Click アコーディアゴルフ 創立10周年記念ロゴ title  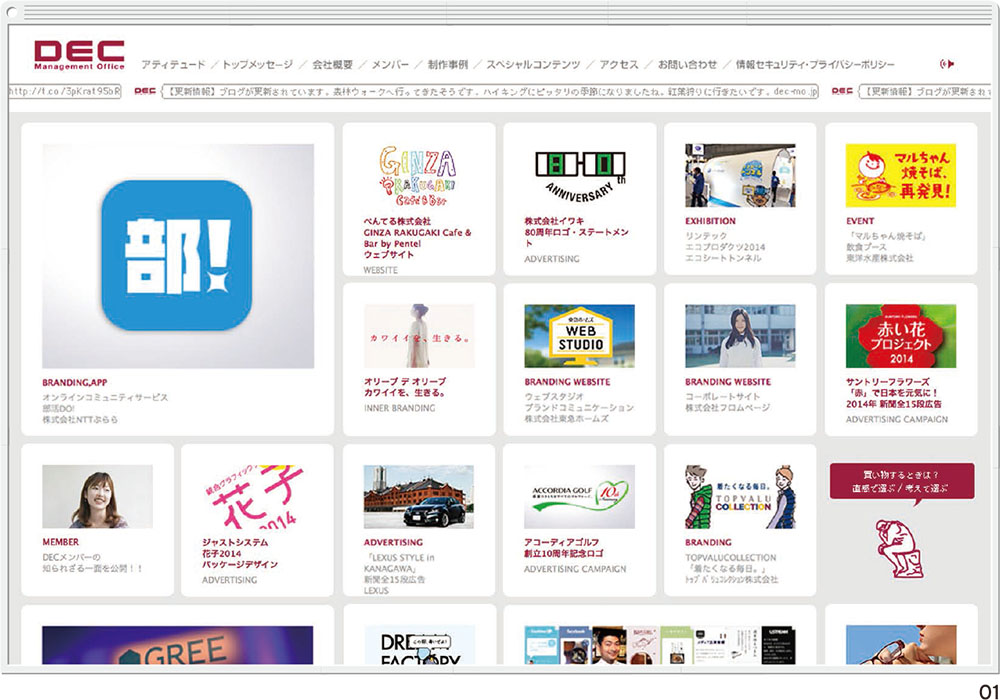(x=564, y=548)
